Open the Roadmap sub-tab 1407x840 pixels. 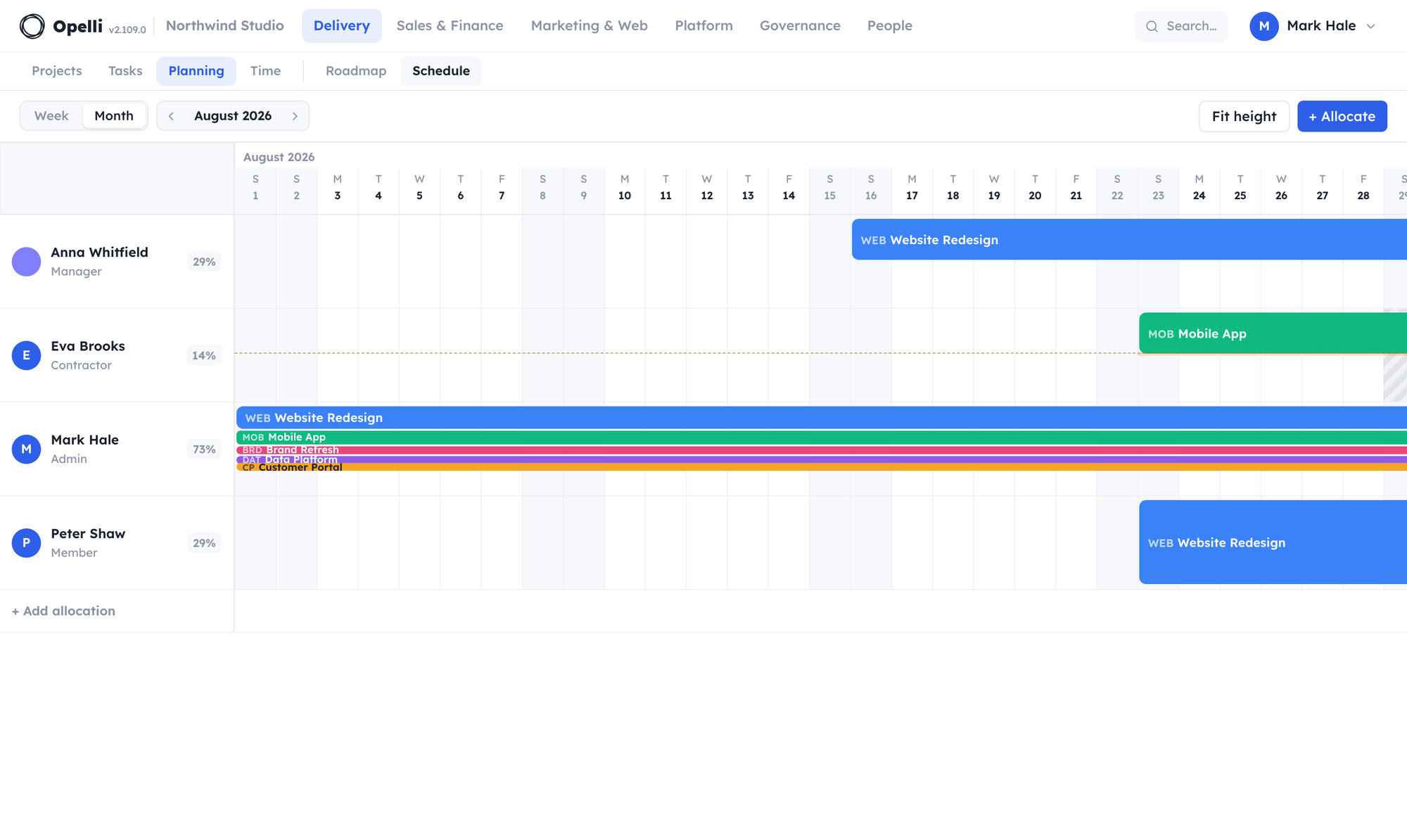(x=356, y=71)
